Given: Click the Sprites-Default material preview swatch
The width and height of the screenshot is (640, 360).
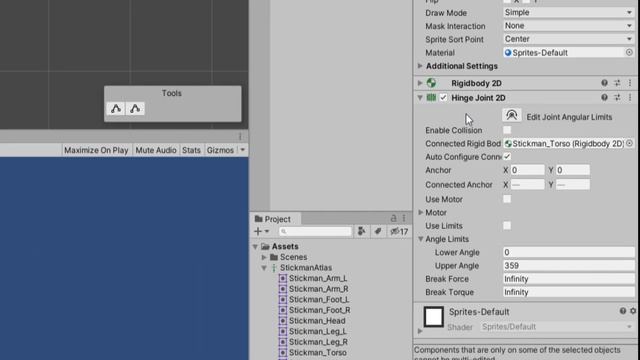Looking at the screenshot, I should (433, 317).
